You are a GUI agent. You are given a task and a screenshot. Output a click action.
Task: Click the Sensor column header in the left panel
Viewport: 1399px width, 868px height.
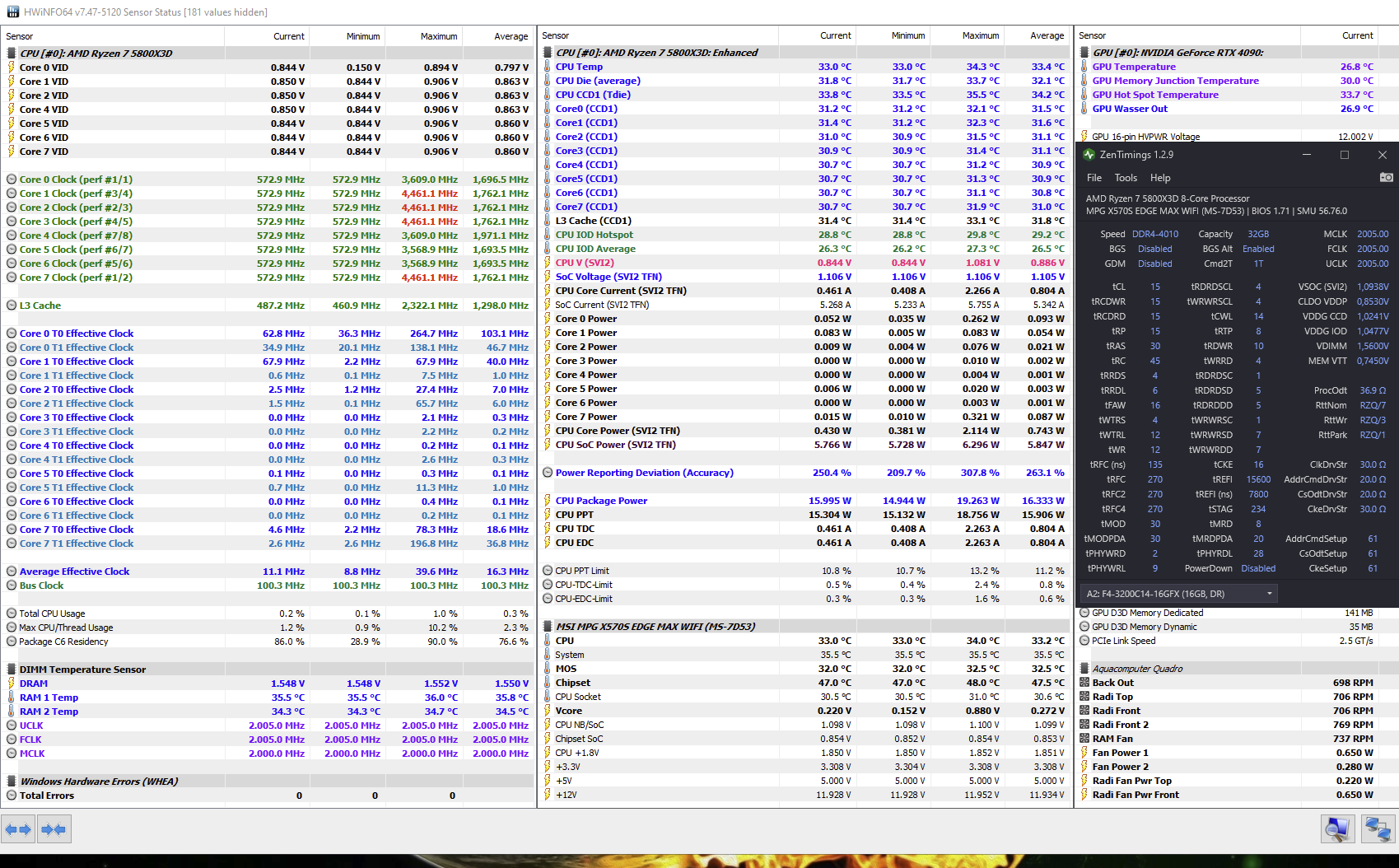tap(113, 36)
